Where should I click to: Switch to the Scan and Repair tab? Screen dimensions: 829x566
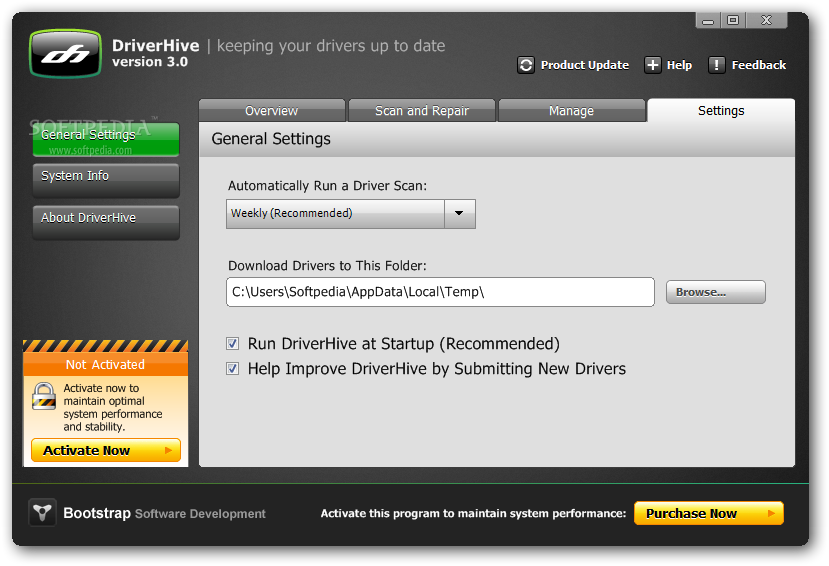(421, 110)
